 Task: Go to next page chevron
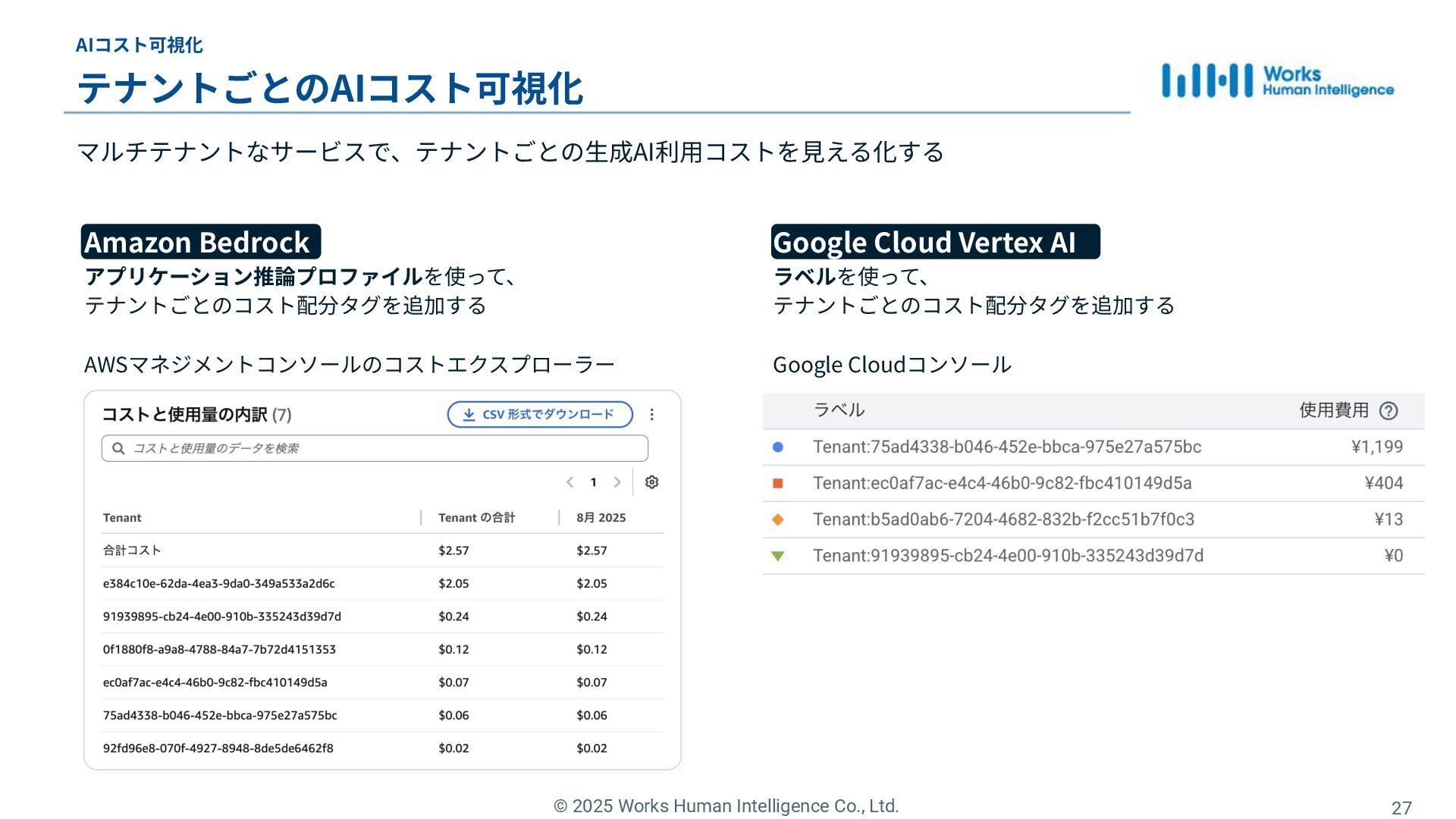[617, 482]
